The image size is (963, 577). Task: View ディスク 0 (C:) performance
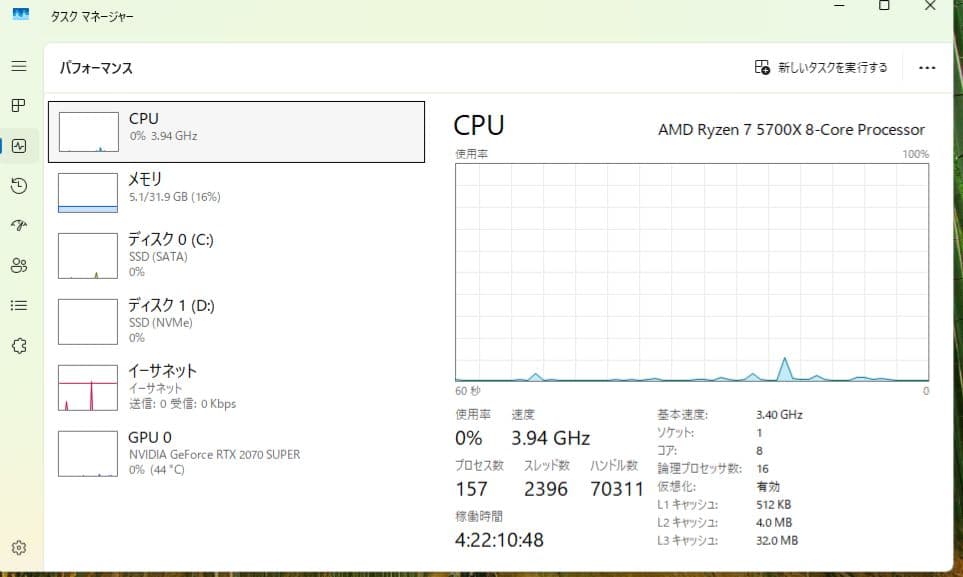click(x=237, y=255)
